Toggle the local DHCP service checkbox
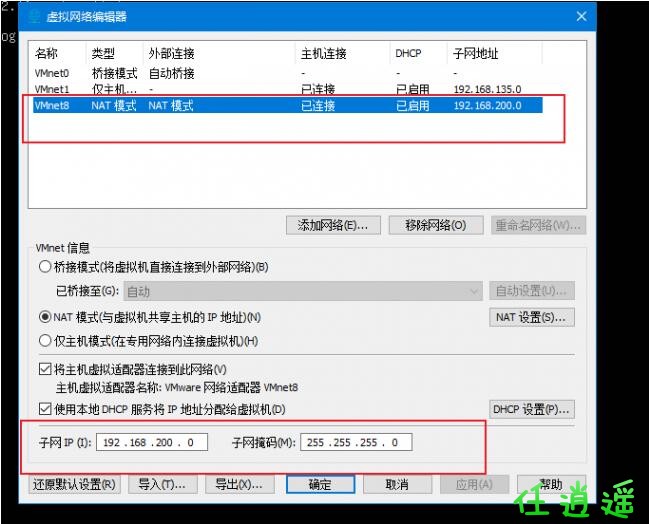This screenshot has width=649, height=524. pyautogui.click(x=45, y=409)
